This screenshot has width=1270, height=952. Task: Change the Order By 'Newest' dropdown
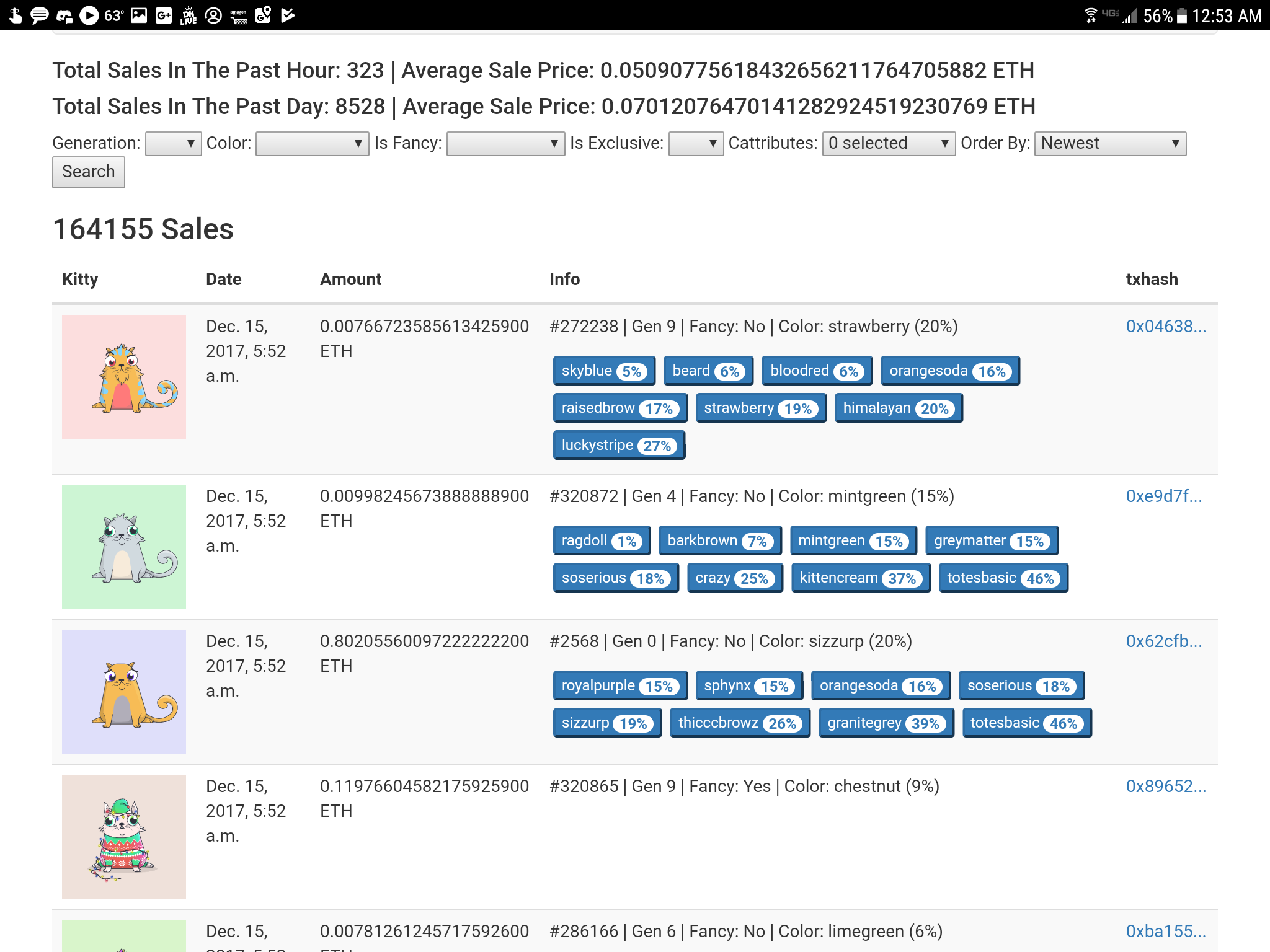coord(1110,143)
